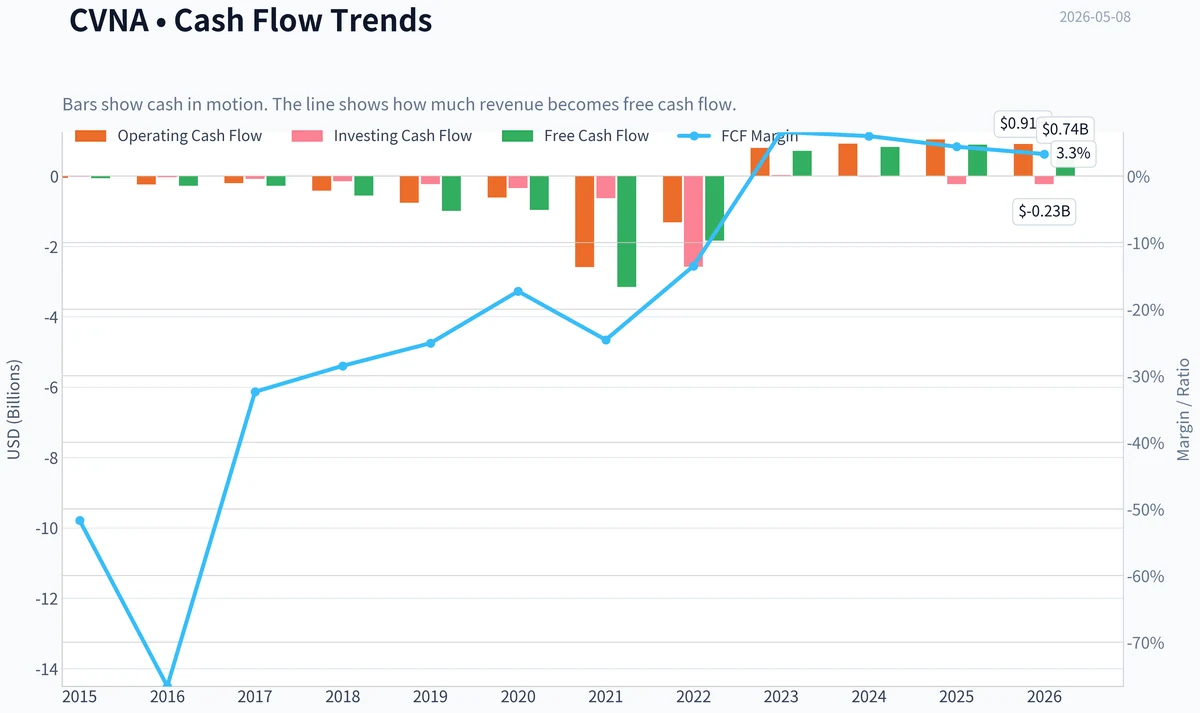Select the 2020 FCF Margin data point
1200x713 pixels.
[x=518, y=291]
